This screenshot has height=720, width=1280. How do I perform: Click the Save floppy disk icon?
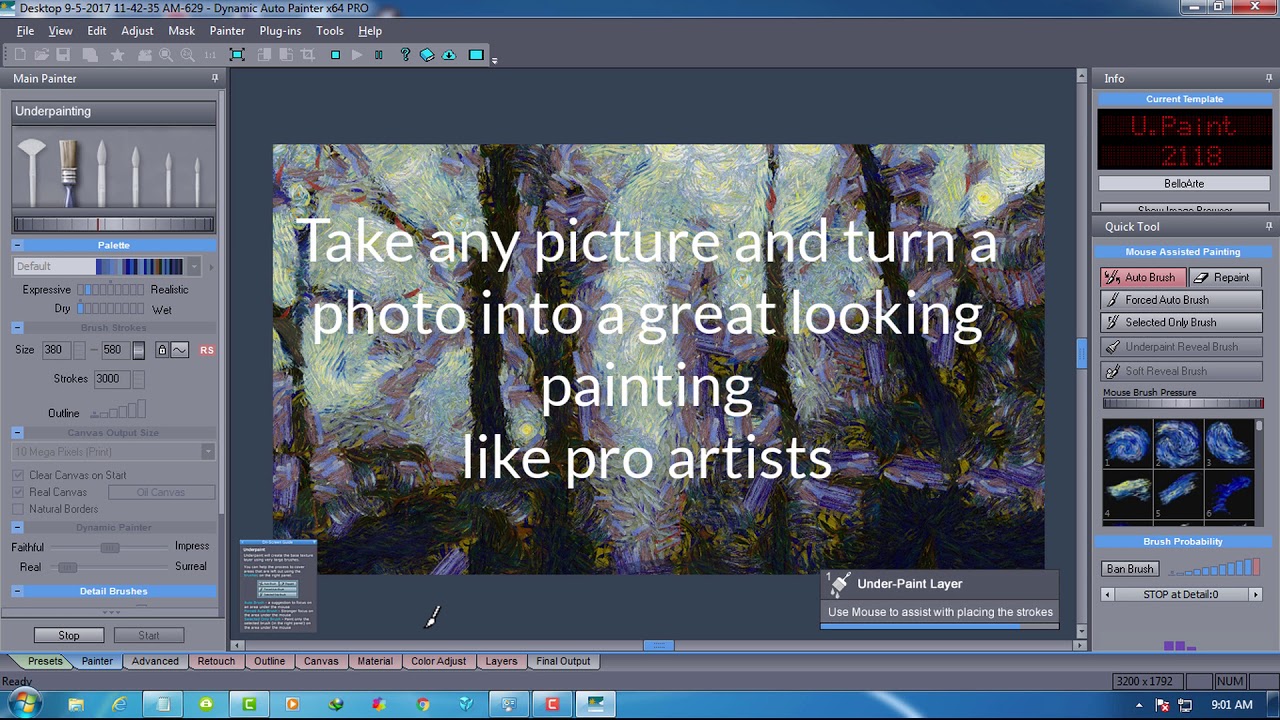pos(63,55)
